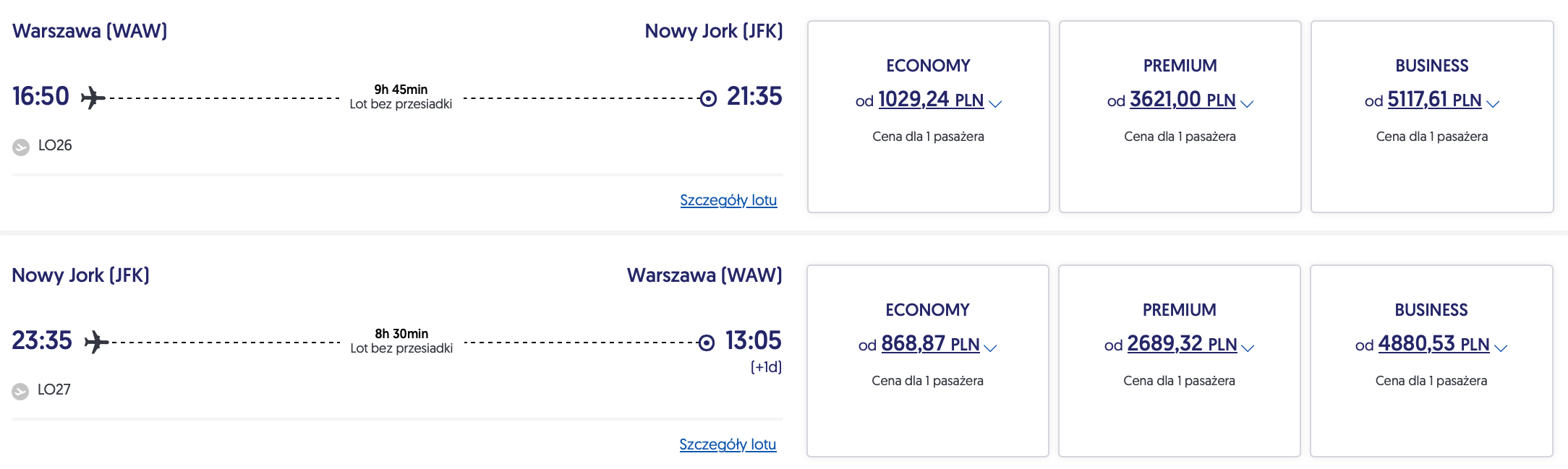Image resolution: width=1568 pixels, height=469 pixels.
Task: Expand Premium fare 2689,32 PLN chevron
Action: coord(1248,348)
